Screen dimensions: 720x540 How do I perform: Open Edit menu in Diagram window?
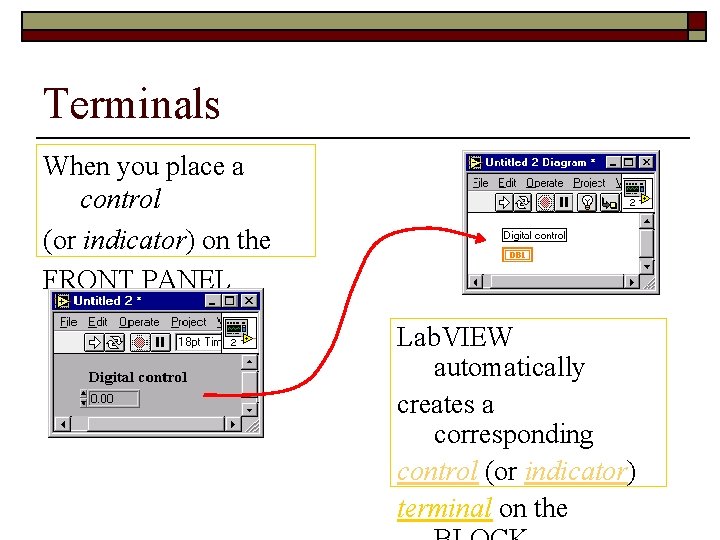507,183
